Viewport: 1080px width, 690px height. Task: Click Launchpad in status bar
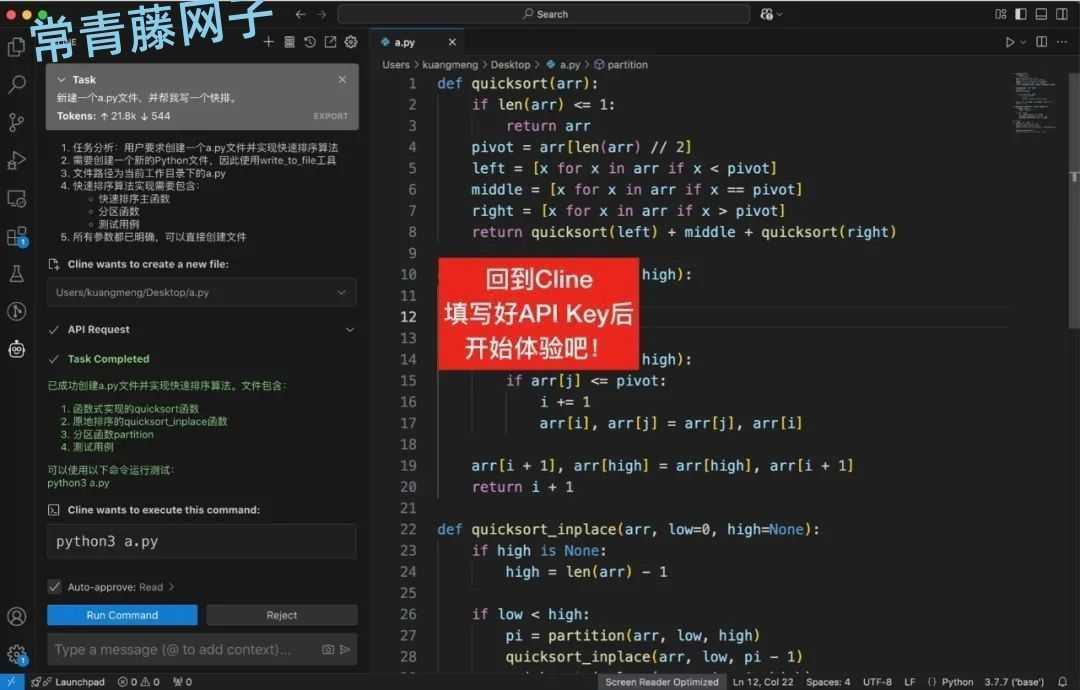[x=68, y=682]
